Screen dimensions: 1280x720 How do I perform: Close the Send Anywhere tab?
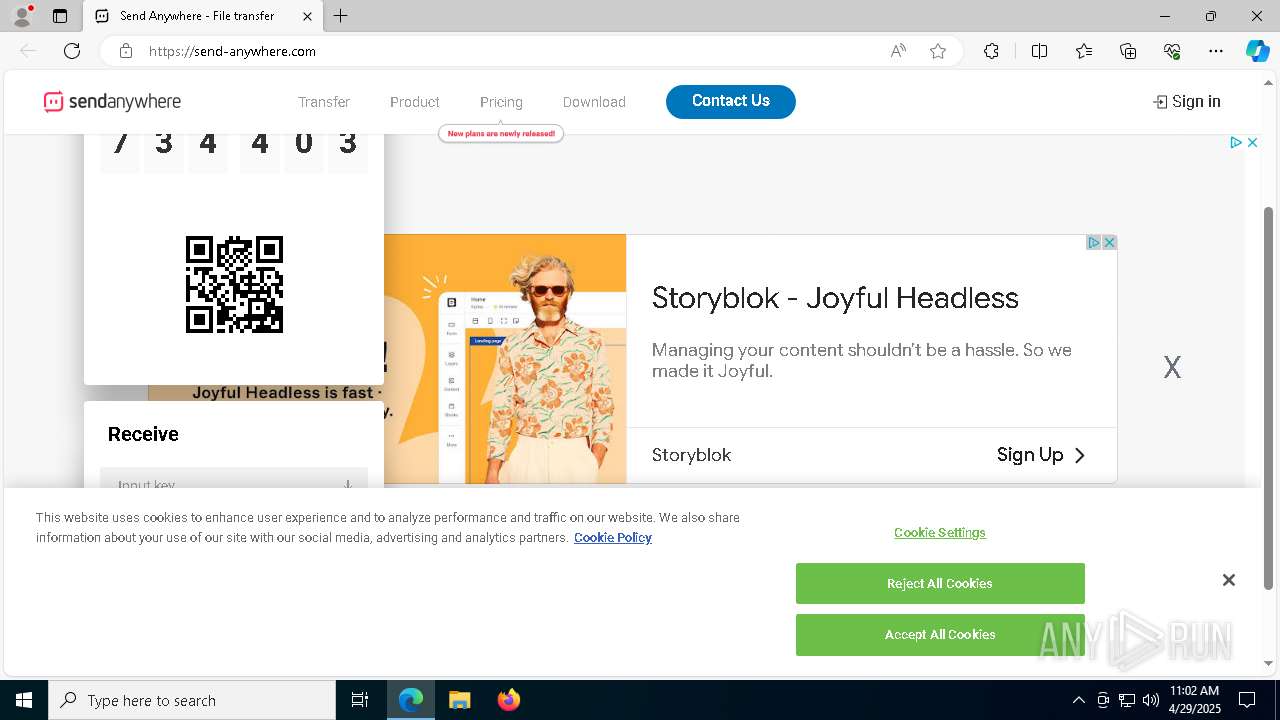pyautogui.click(x=307, y=16)
